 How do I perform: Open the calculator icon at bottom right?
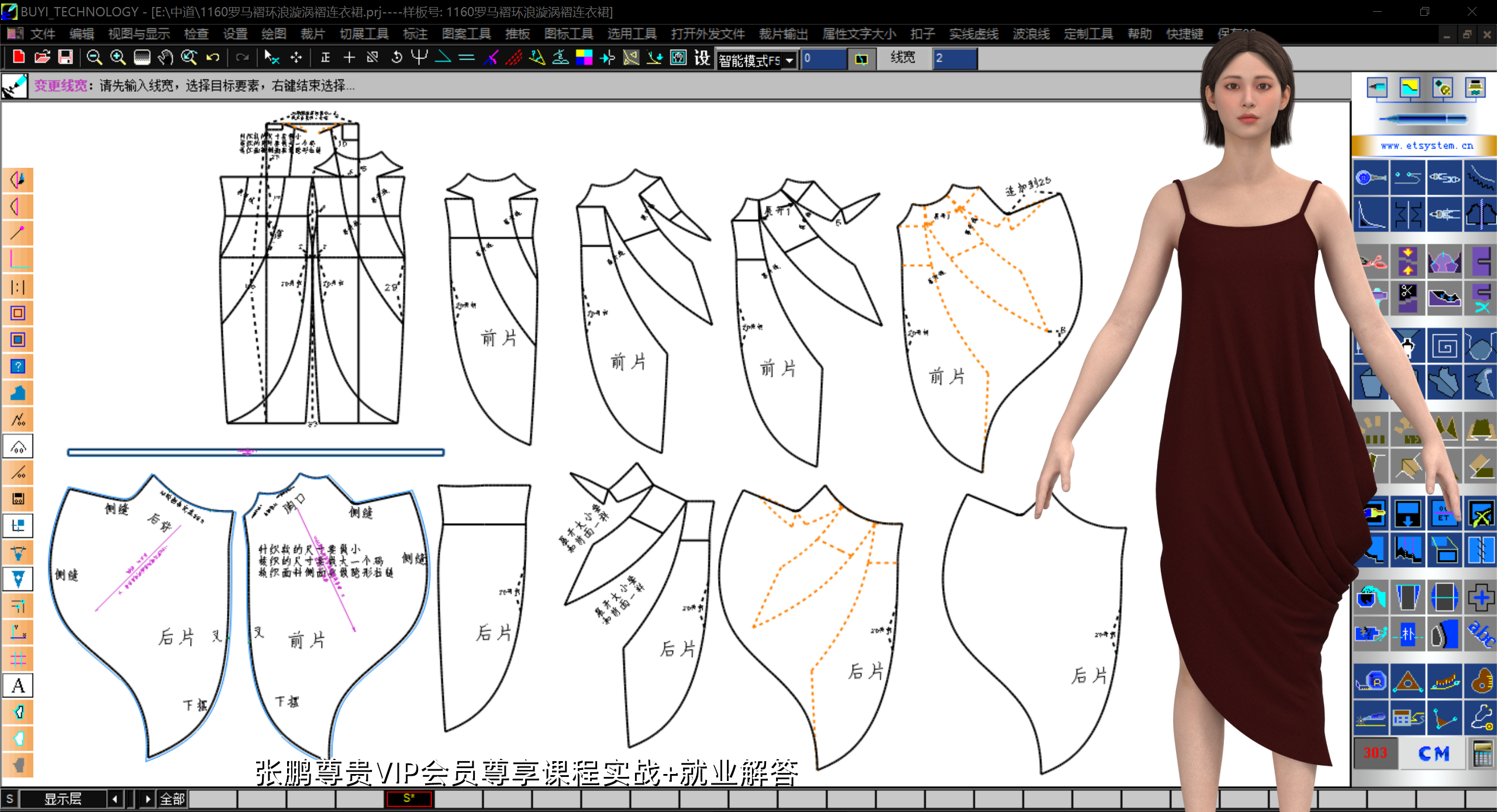tap(1482, 754)
